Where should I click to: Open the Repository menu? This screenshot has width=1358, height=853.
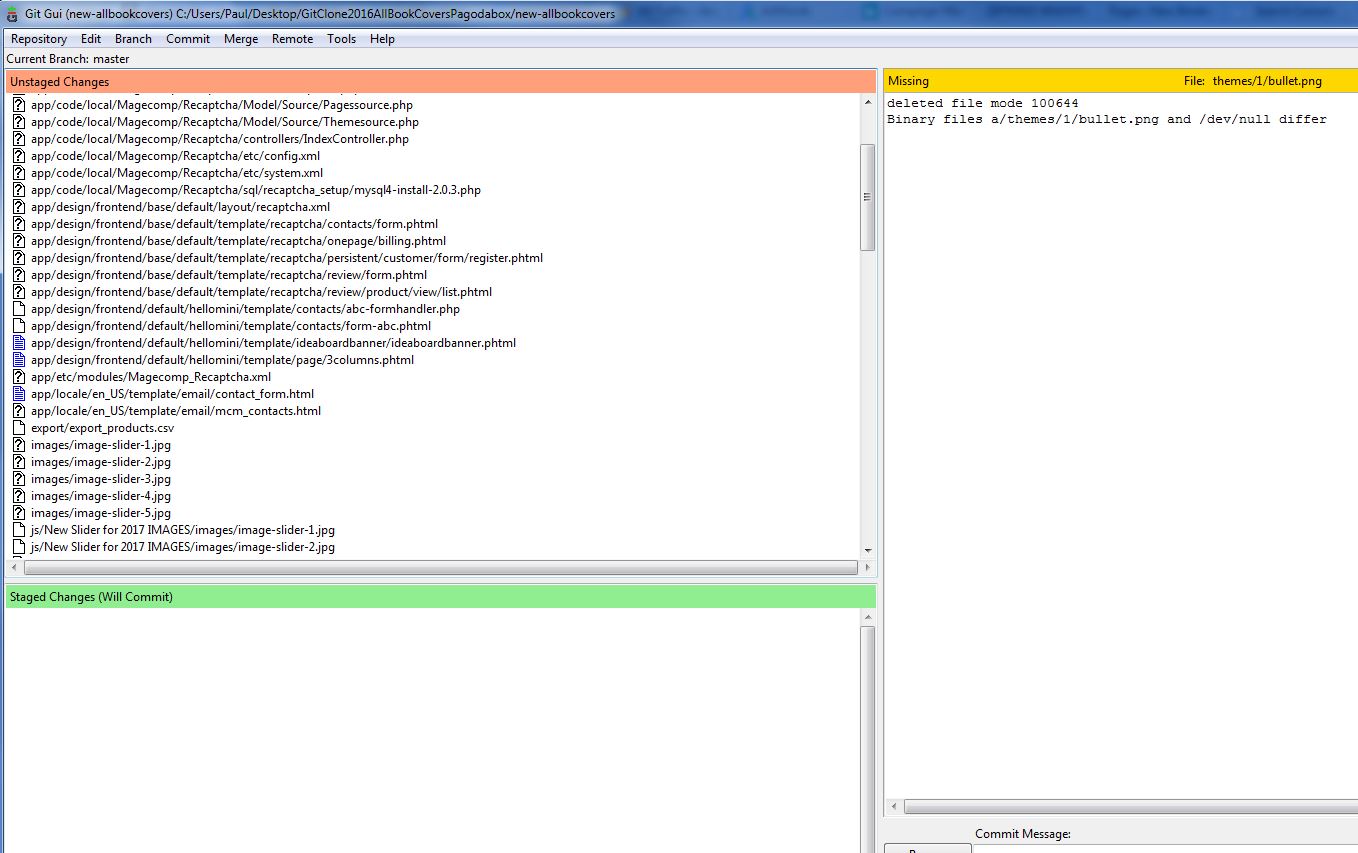[39, 39]
